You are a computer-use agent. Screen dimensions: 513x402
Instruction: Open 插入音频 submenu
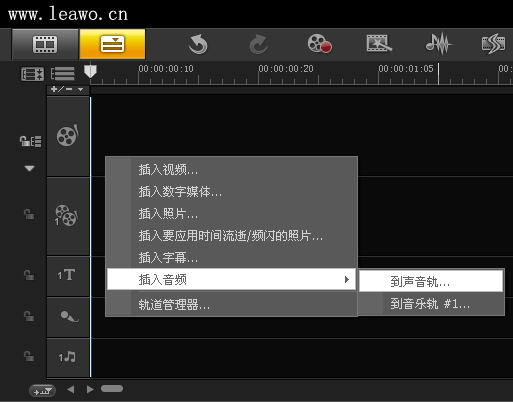click(x=232, y=280)
